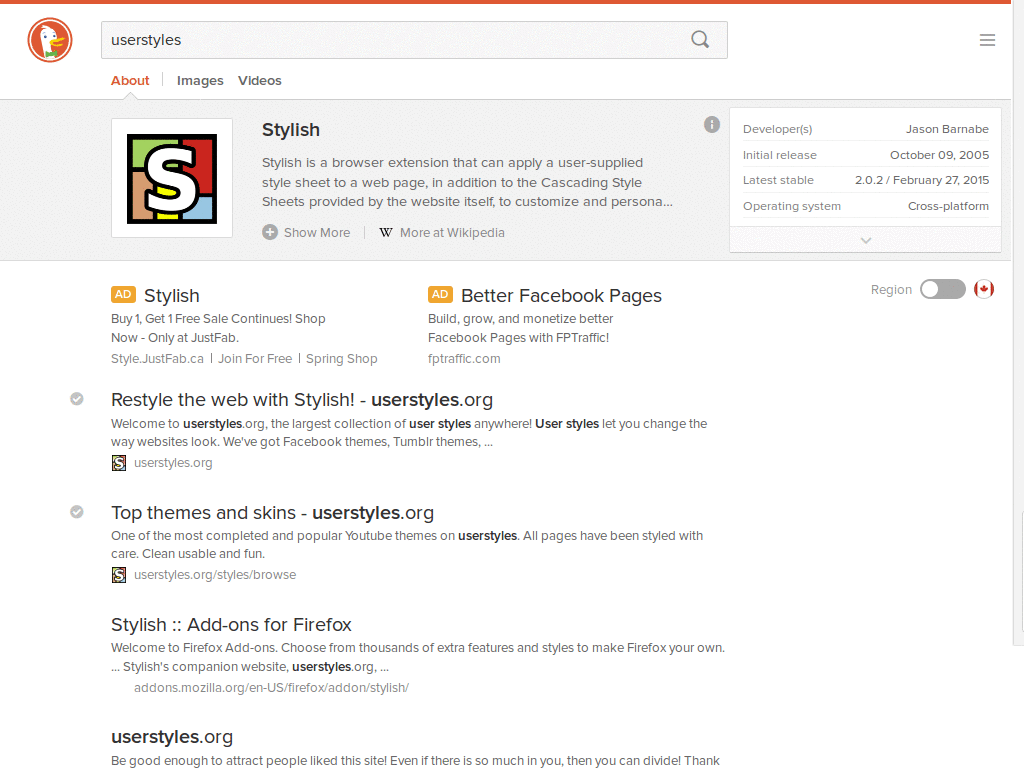This screenshot has height=768, width=1024.
Task: Click the userstyles.org favicon under the first result
Action: tap(119, 463)
